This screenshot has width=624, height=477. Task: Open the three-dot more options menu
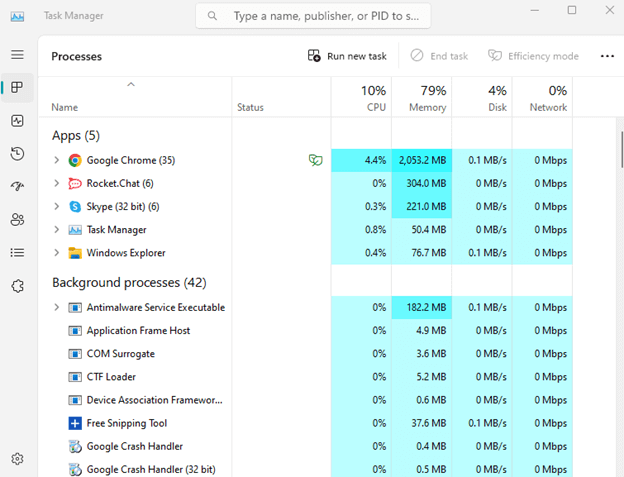click(607, 56)
